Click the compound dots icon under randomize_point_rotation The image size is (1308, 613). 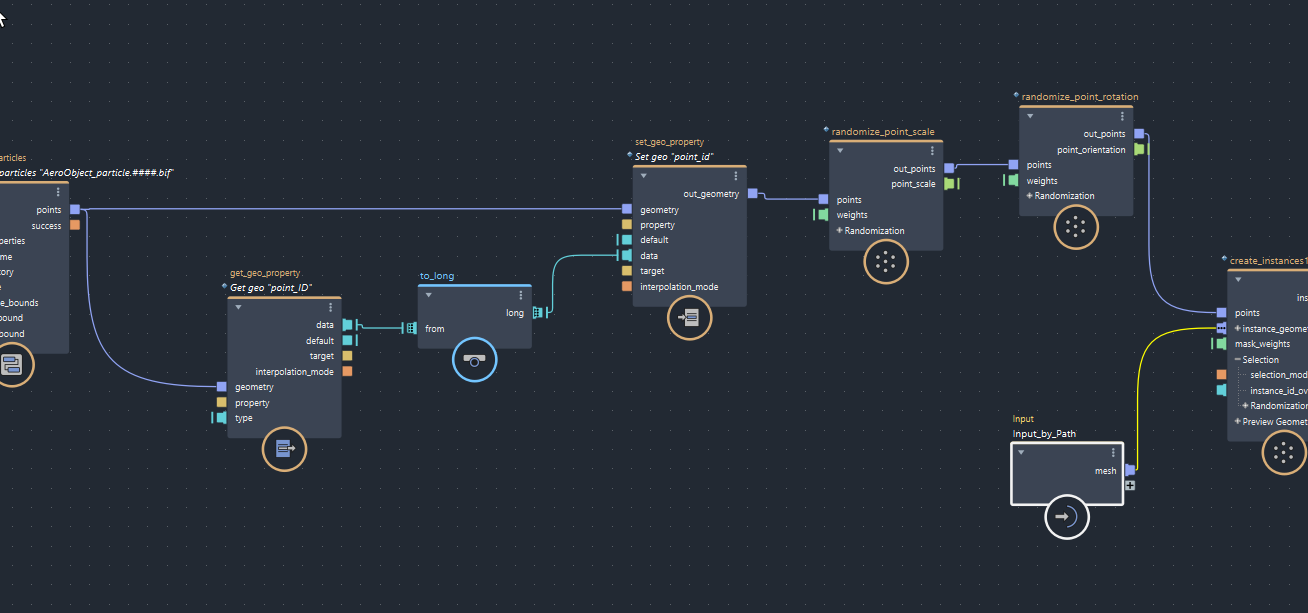pyautogui.click(x=1075, y=227)
